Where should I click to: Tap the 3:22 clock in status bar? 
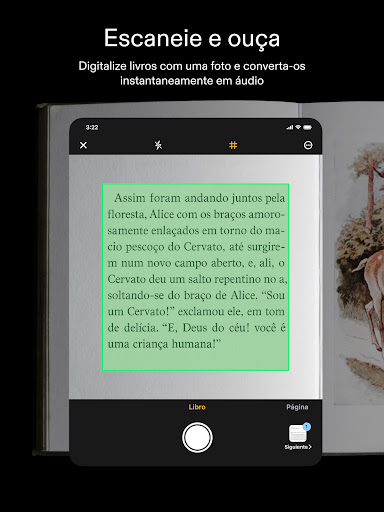[92, 127]
